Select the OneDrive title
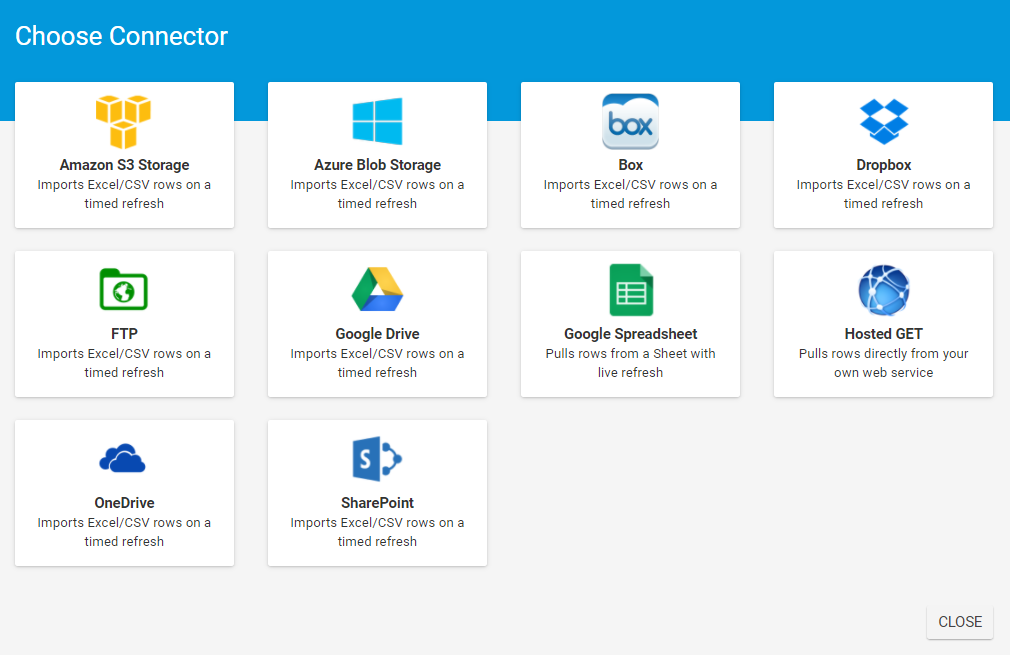 coord(124,502)
